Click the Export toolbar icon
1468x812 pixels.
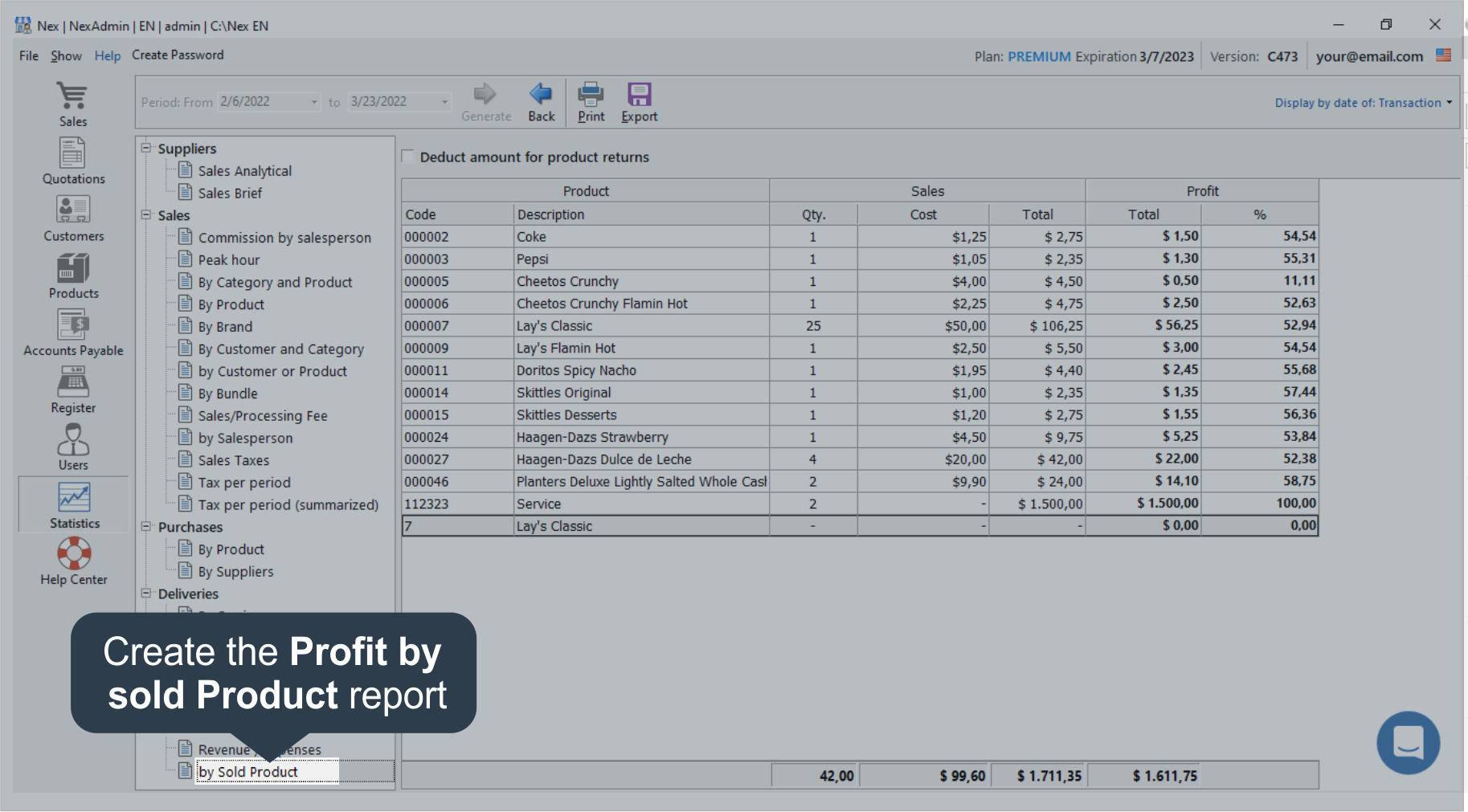click(x=638, y=101)
